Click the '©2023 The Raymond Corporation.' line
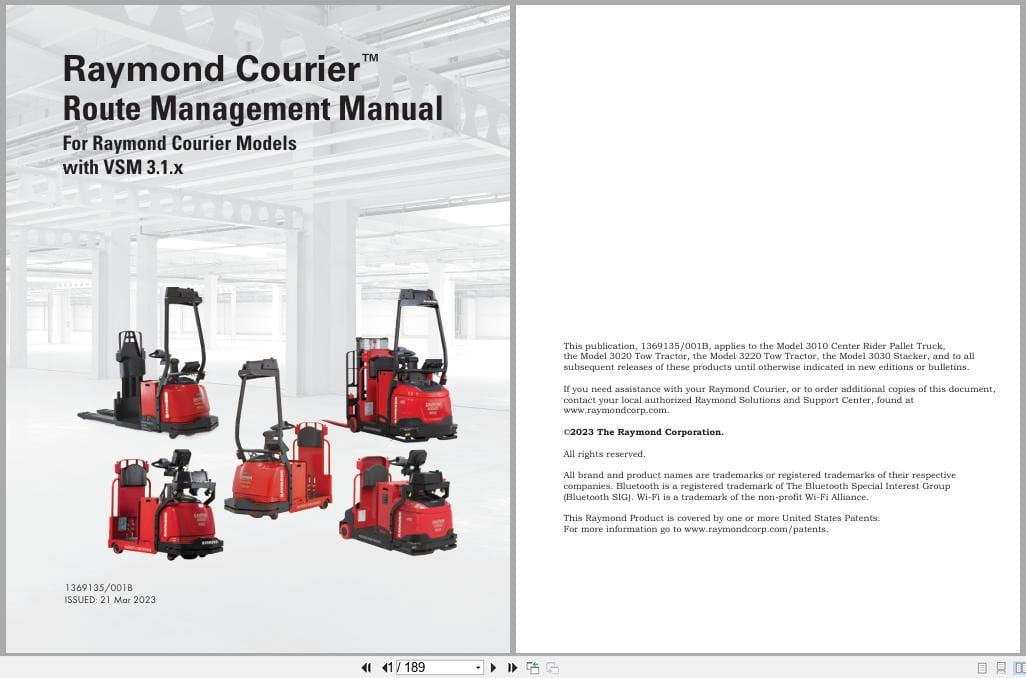Viewport: 1026px width, 678px height. (x=643, y=432)
